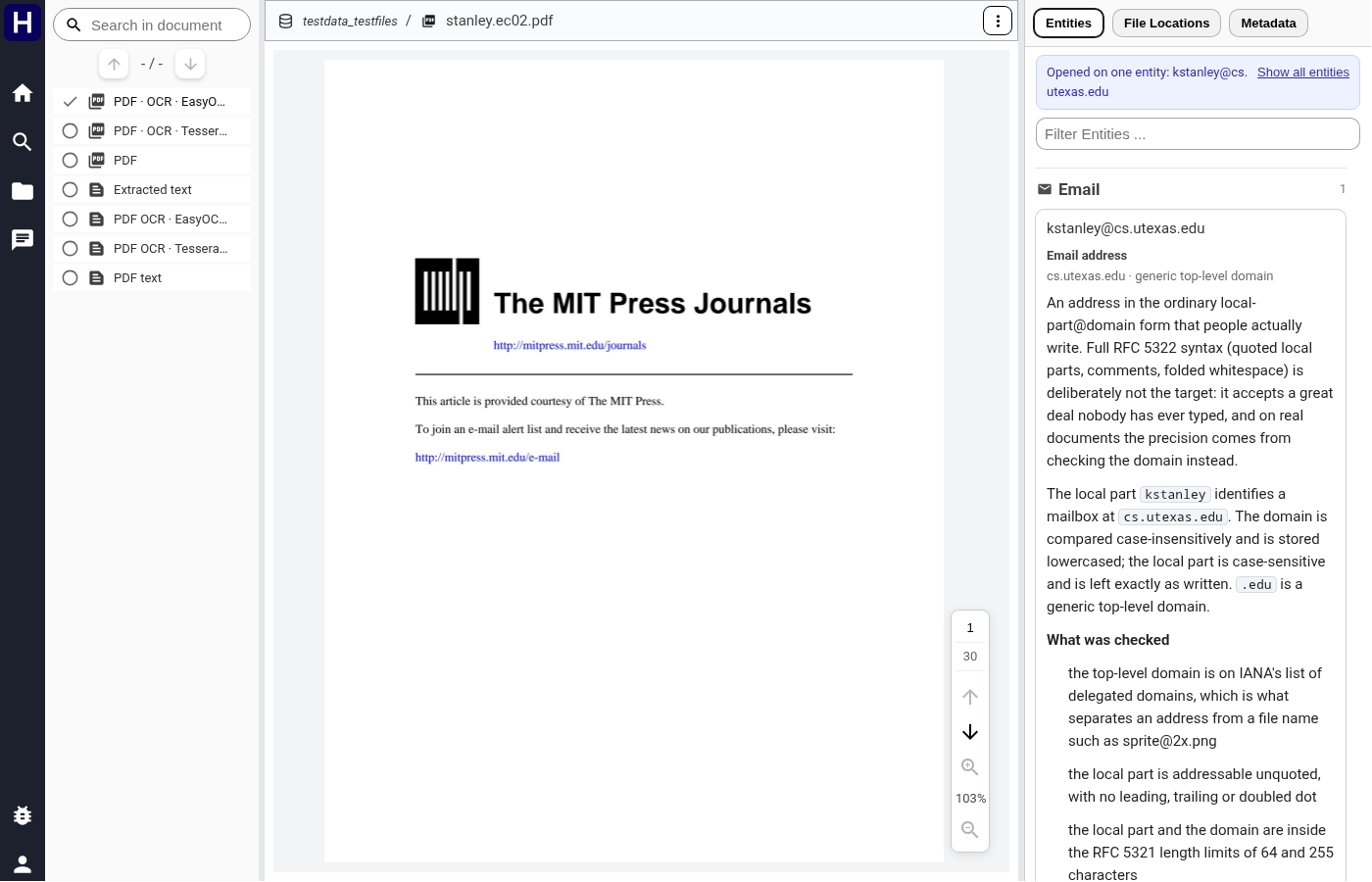Image resolution: width=1372 pixels, height=882 pixels.
Task: Click the Show all entities link
Action: pos(1303,73)
